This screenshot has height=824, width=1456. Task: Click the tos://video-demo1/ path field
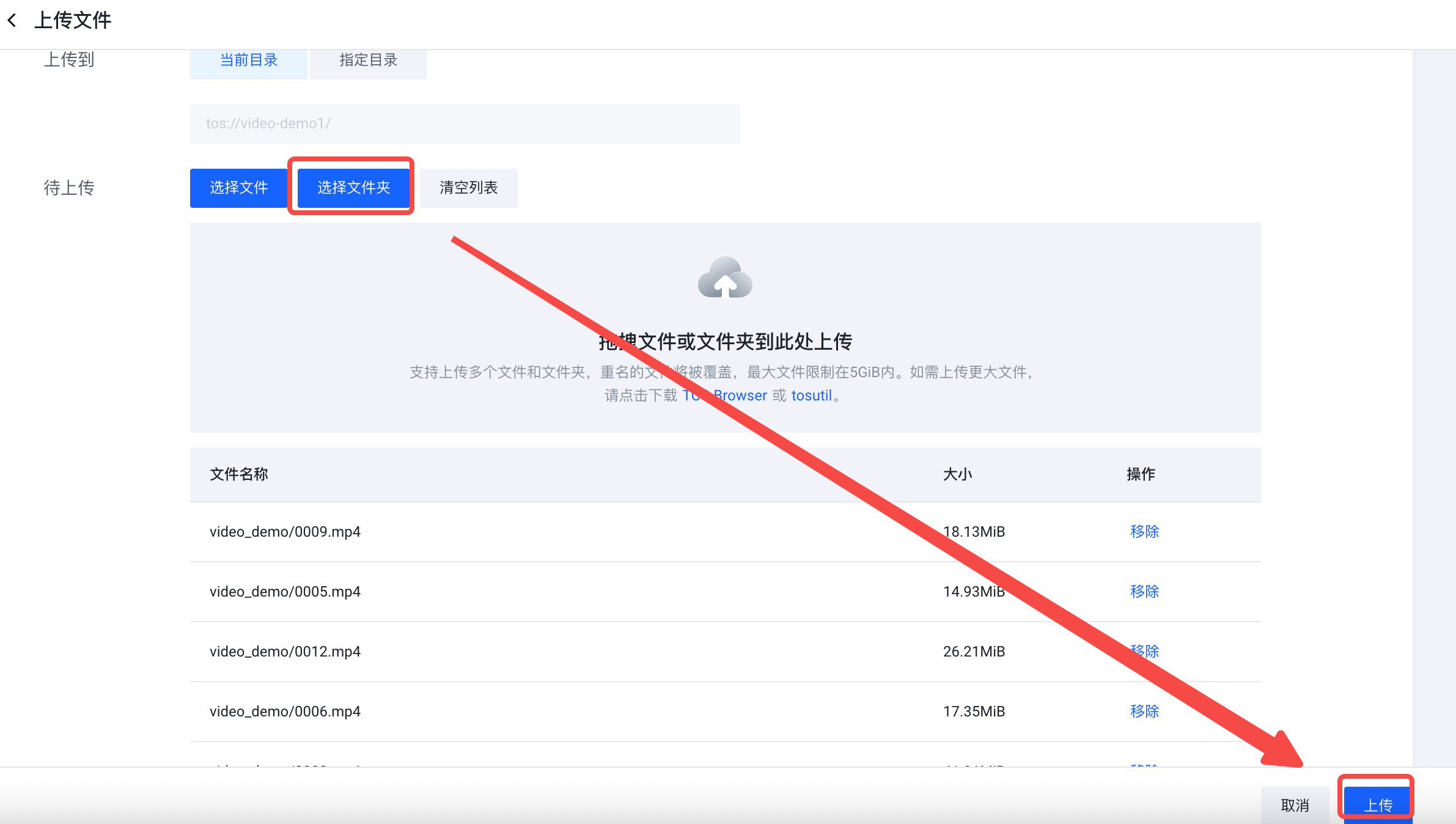click(x=465, y=124)
